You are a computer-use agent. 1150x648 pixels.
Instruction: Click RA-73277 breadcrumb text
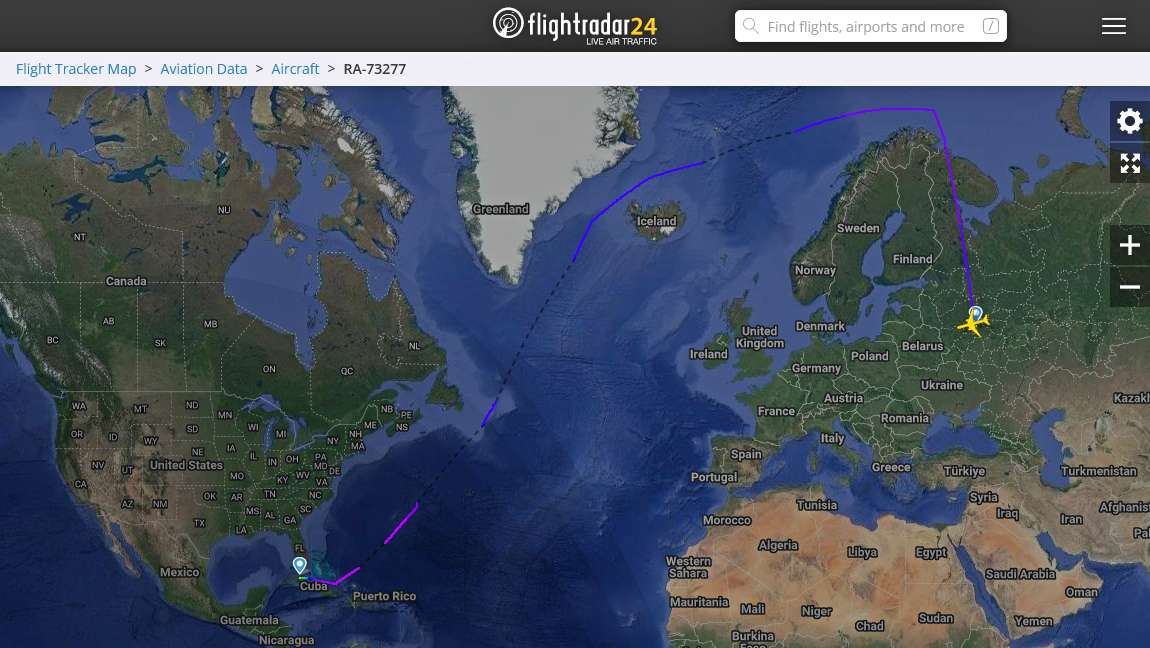[375, 69]
